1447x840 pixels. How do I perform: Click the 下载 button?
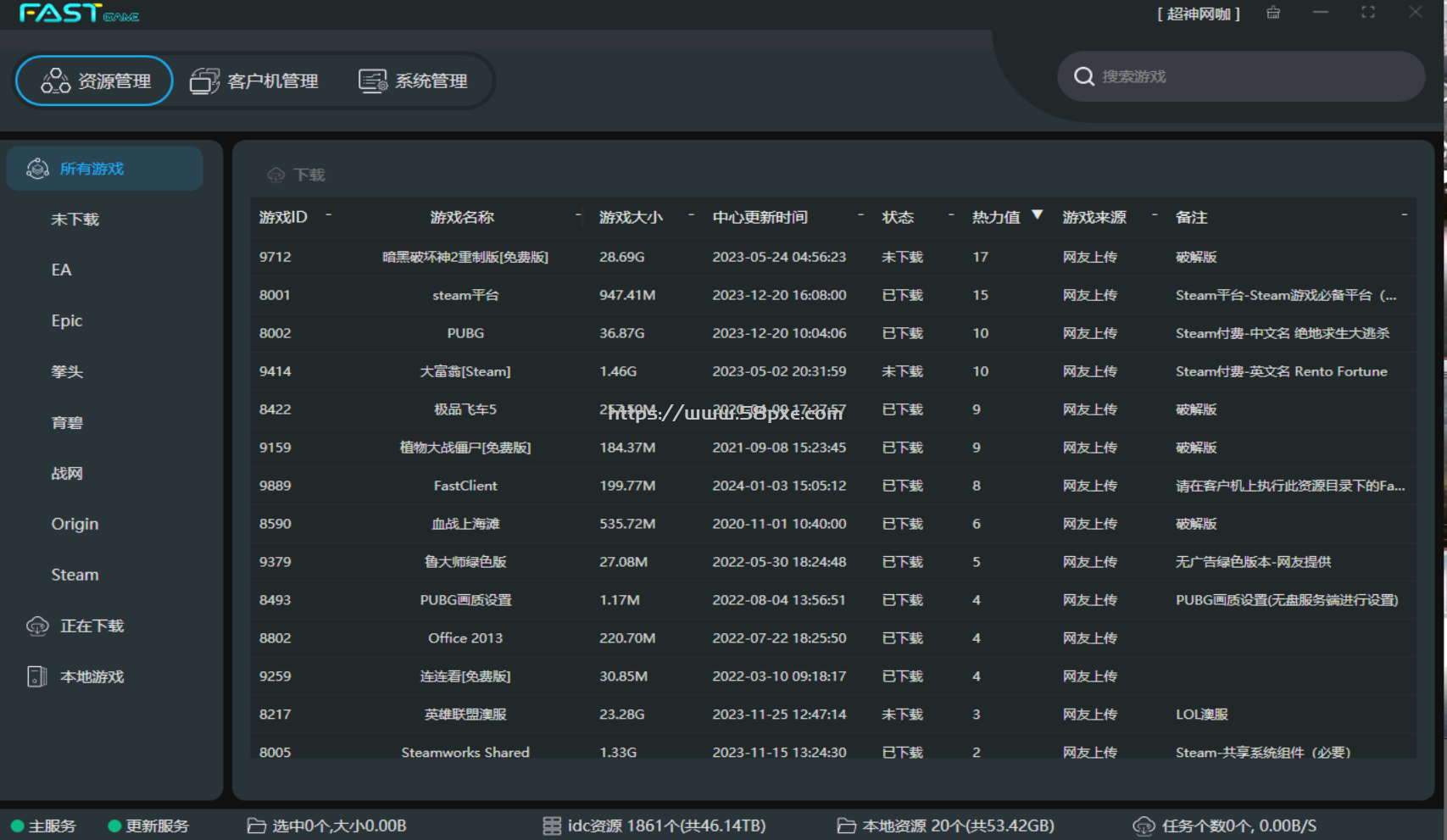(296, 175)
